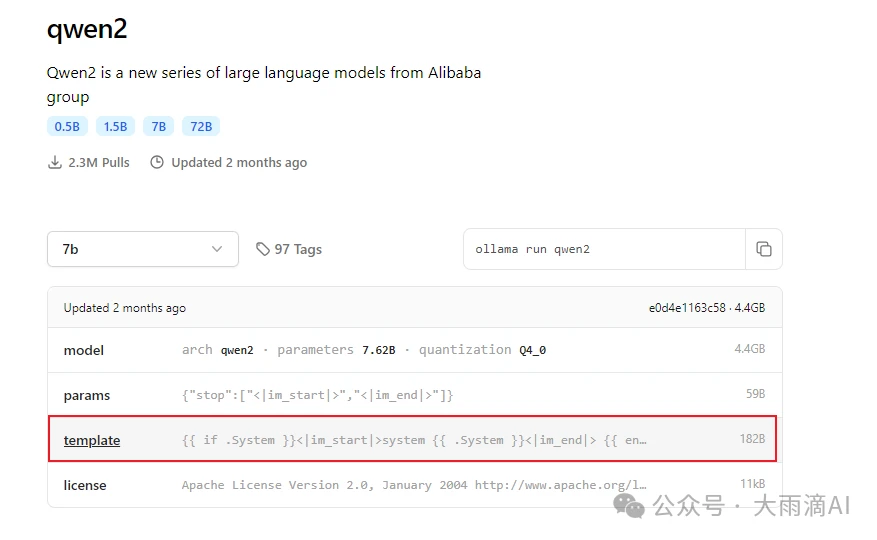The image size is (877, 540).
Task: Click the template code preview text
Action: click(x=414, y=440)
